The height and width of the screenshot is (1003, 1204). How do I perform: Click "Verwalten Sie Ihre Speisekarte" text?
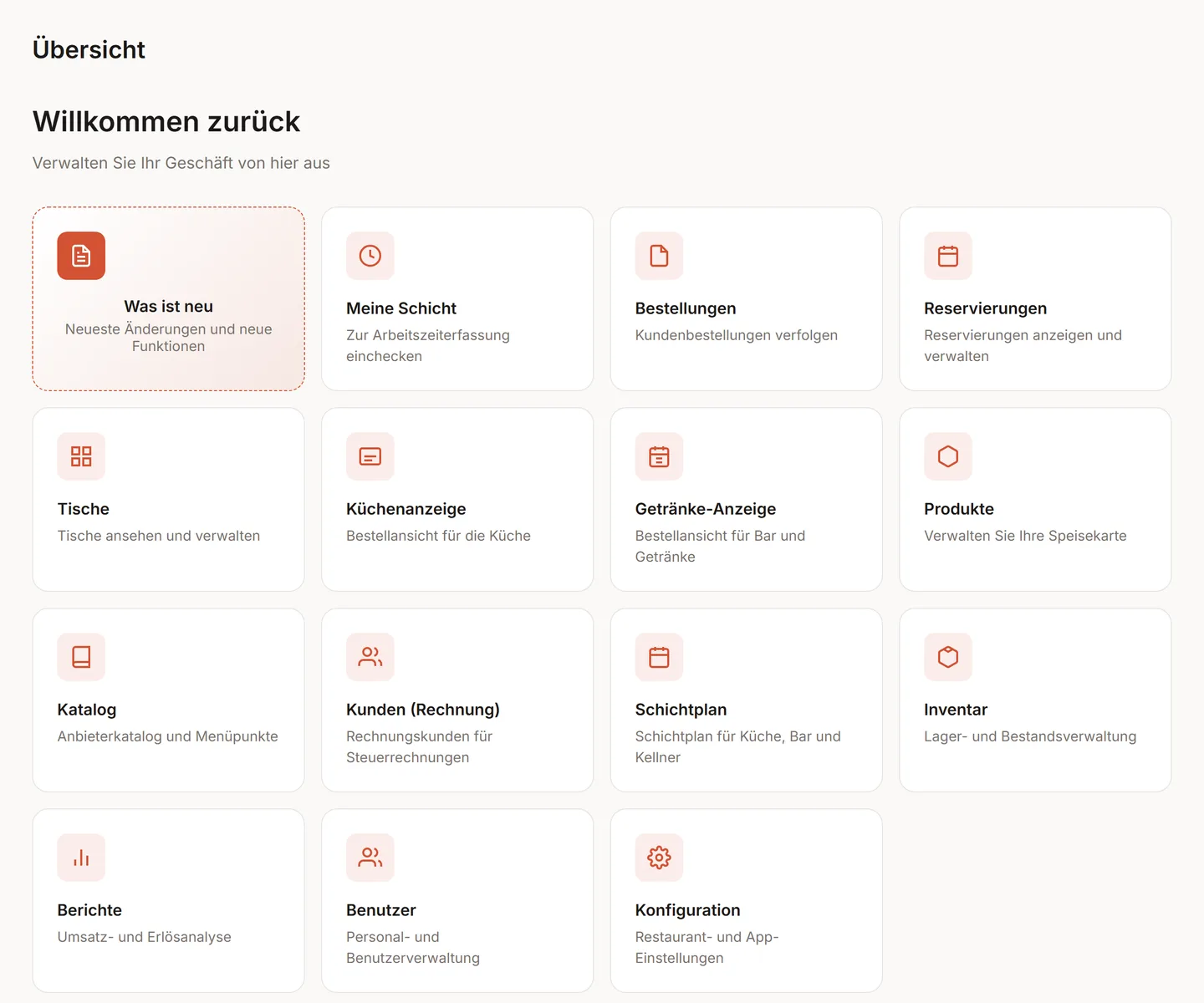coord(1026,536)
